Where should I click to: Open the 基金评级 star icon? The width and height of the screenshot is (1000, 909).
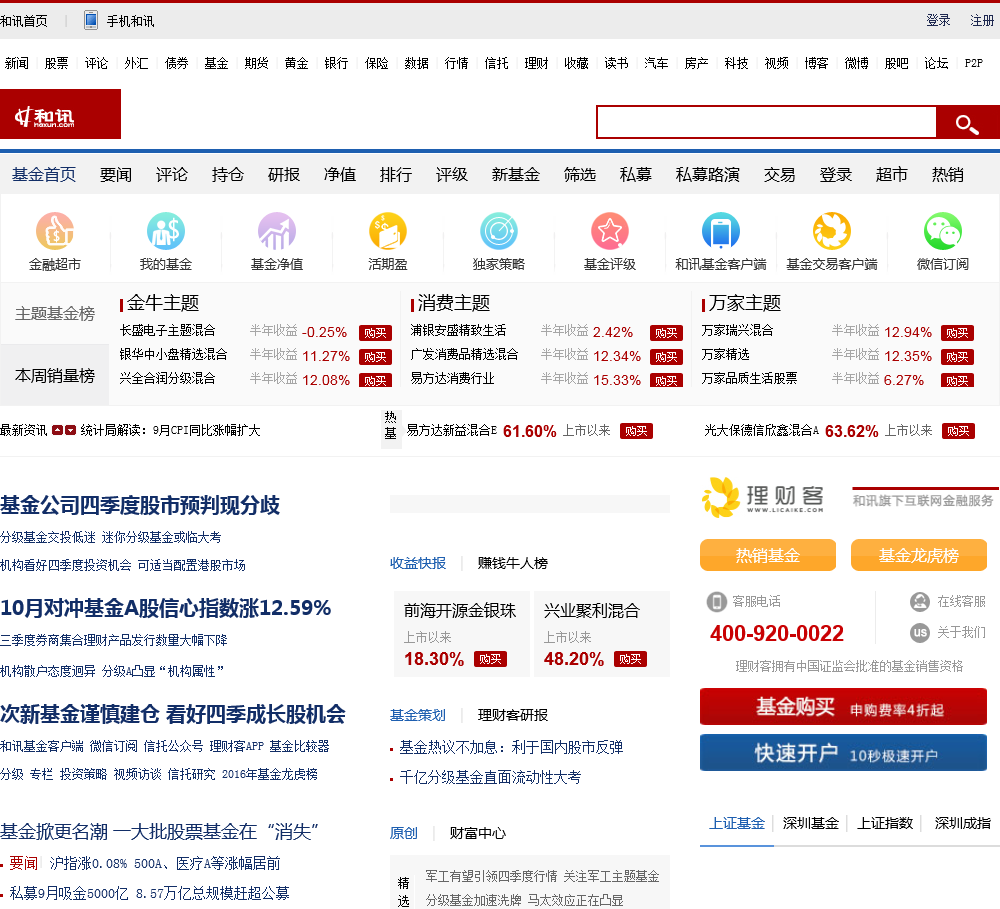610,231
